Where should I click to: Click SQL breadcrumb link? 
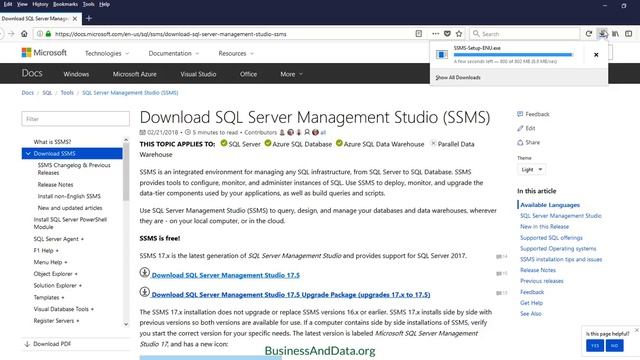click(47, 93)
